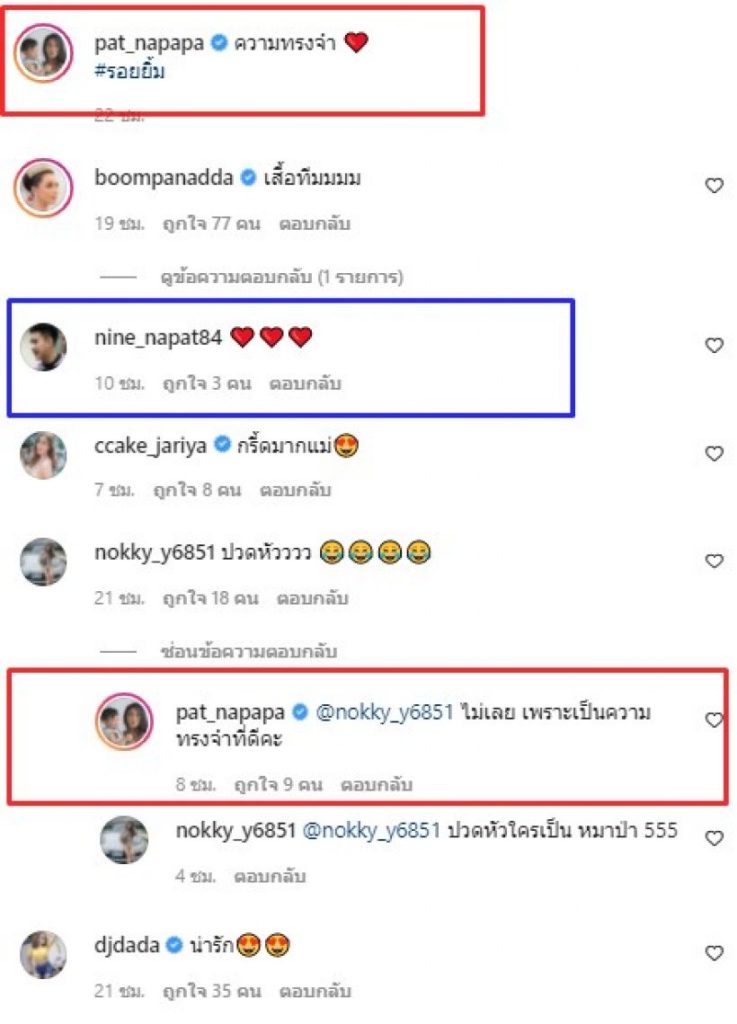Open the @nokky_y6851 mention in pat_napapa's reply
This screenshot has width=737, height=1024.
384,712
